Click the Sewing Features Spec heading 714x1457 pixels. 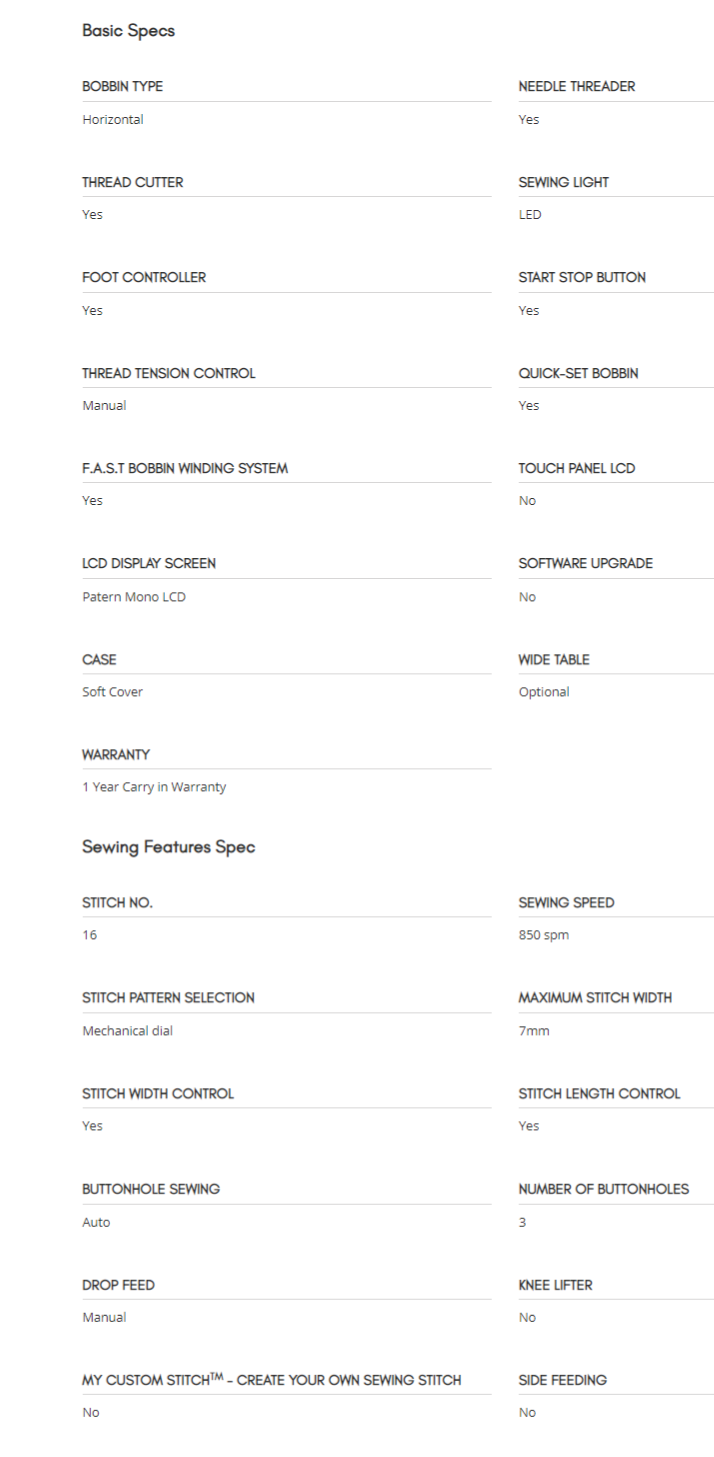[x=168, y=847]
